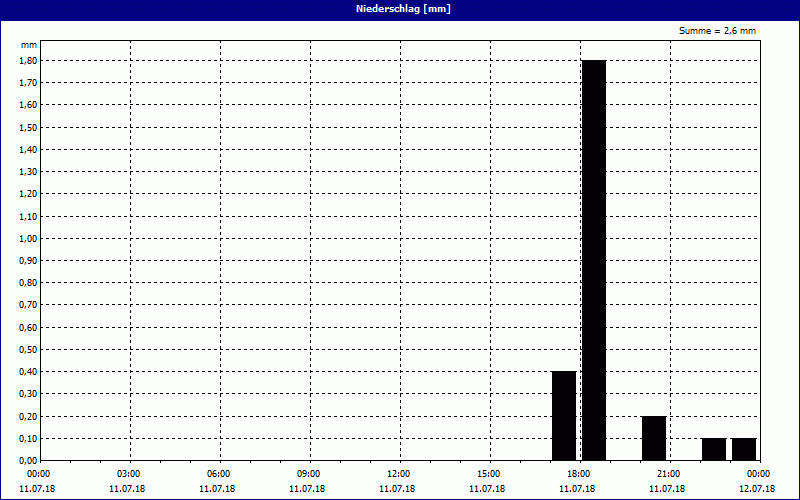Click the first of the two 0,10 mm bars
This screenshot has width=800, height=500.
[714, 449]
